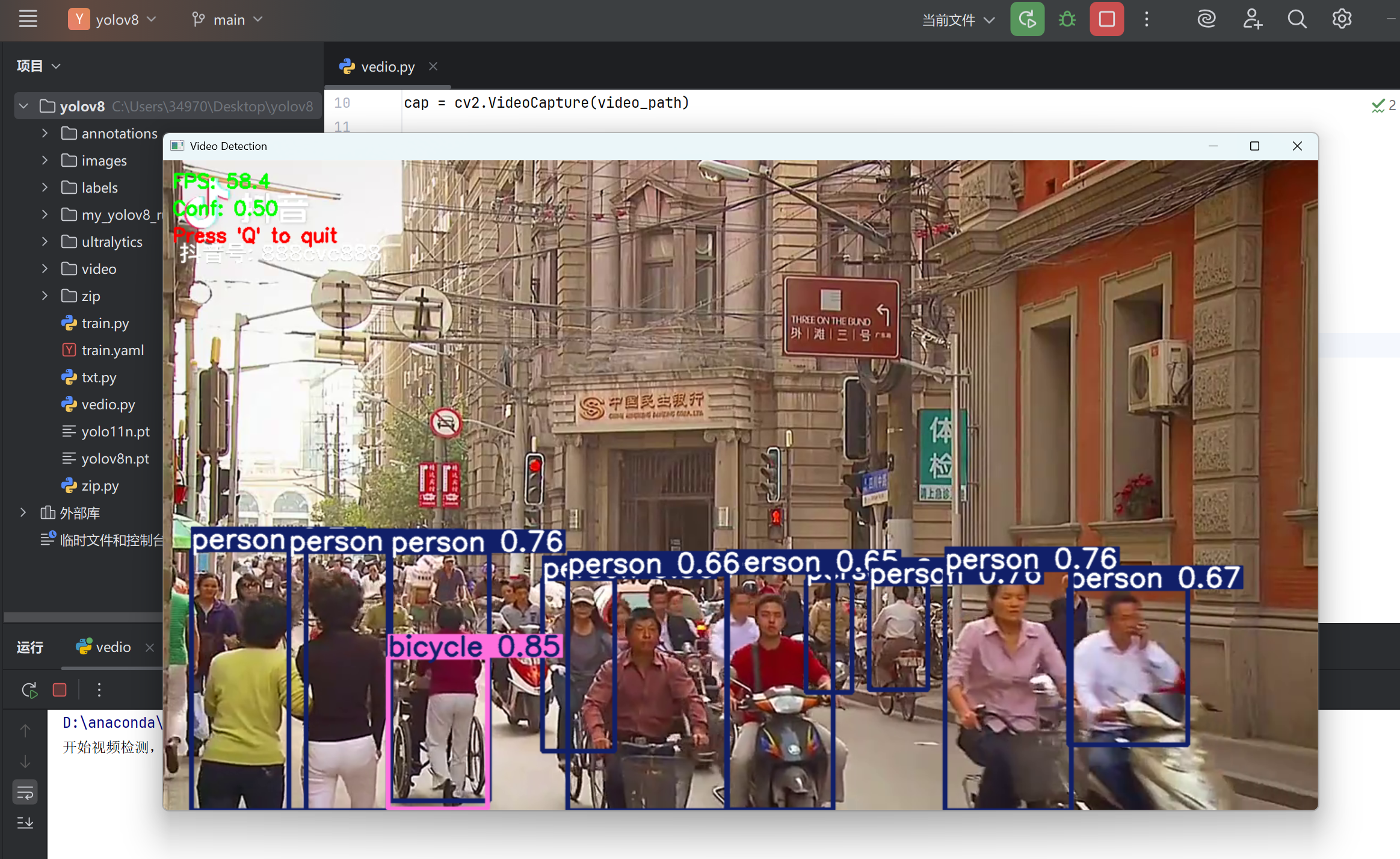Screen dimensions: 1400x859
Task: Open train.yaml in project tree
Action: point(113,350)
